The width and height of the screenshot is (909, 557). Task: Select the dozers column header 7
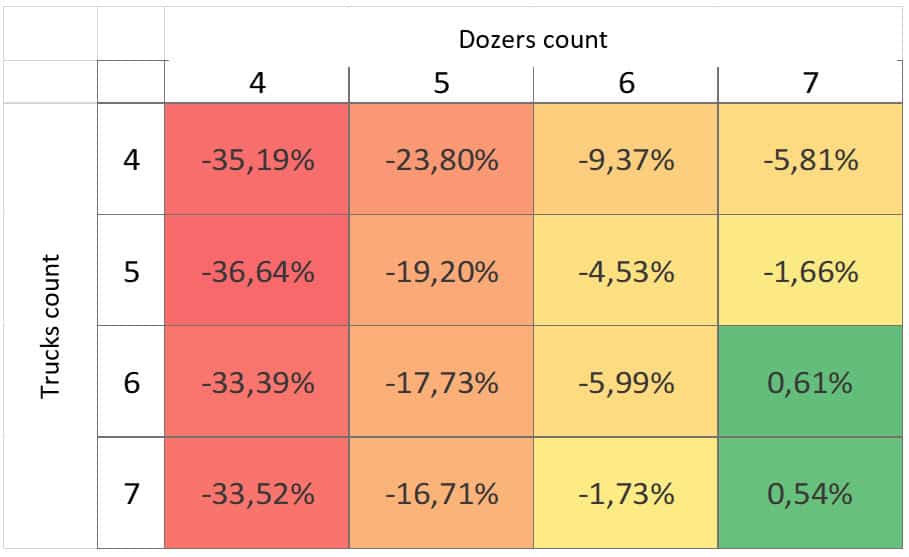coord(810,82)
